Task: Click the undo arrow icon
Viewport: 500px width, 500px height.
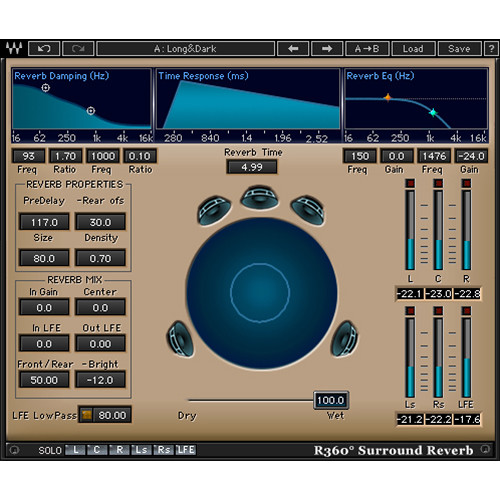Action: click(44, 49)
